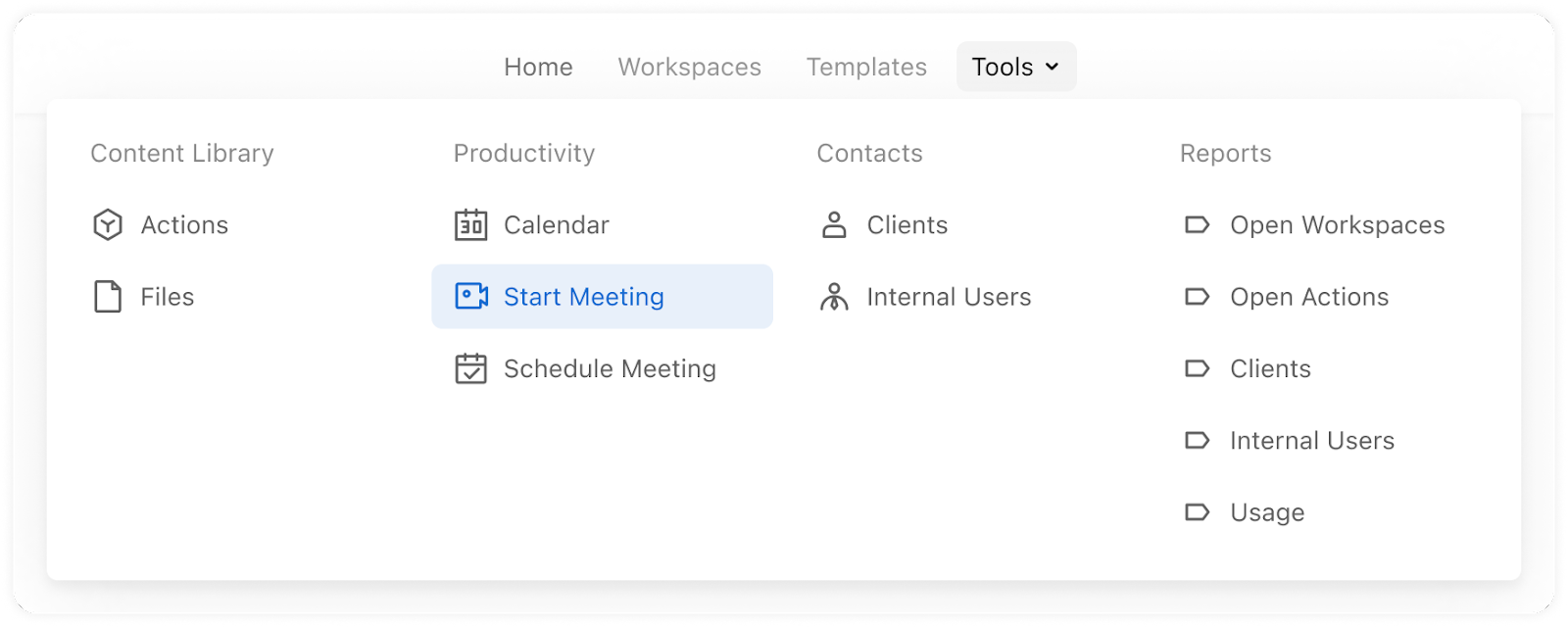Image resolution: width=1568 pixels, height=627 pixels.
Task: Open the Internal Users report
Action: (x=1311, y=440)
